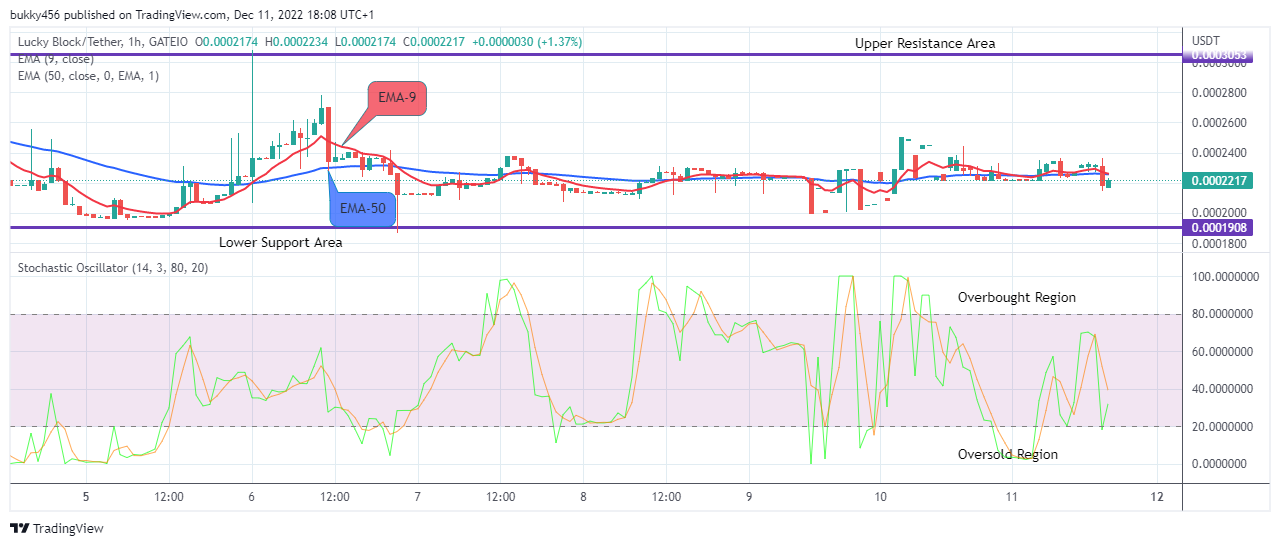Screen dimensions: 1280x546
Task: Click the +0.0000030 (+1.37%) change value
Action: (527, 42)
